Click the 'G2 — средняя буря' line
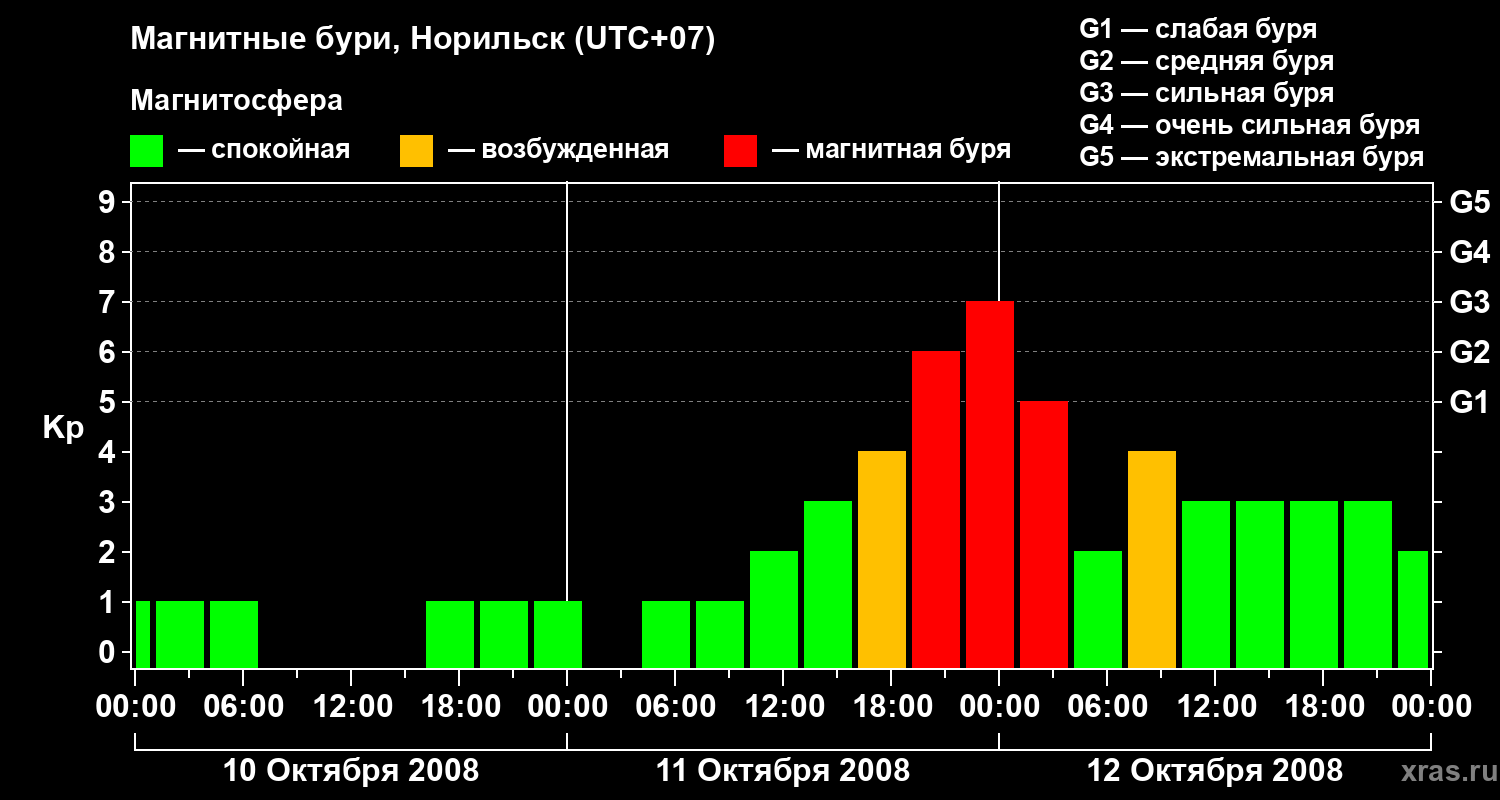The image size is (1500, 800). click(1206, 61)
